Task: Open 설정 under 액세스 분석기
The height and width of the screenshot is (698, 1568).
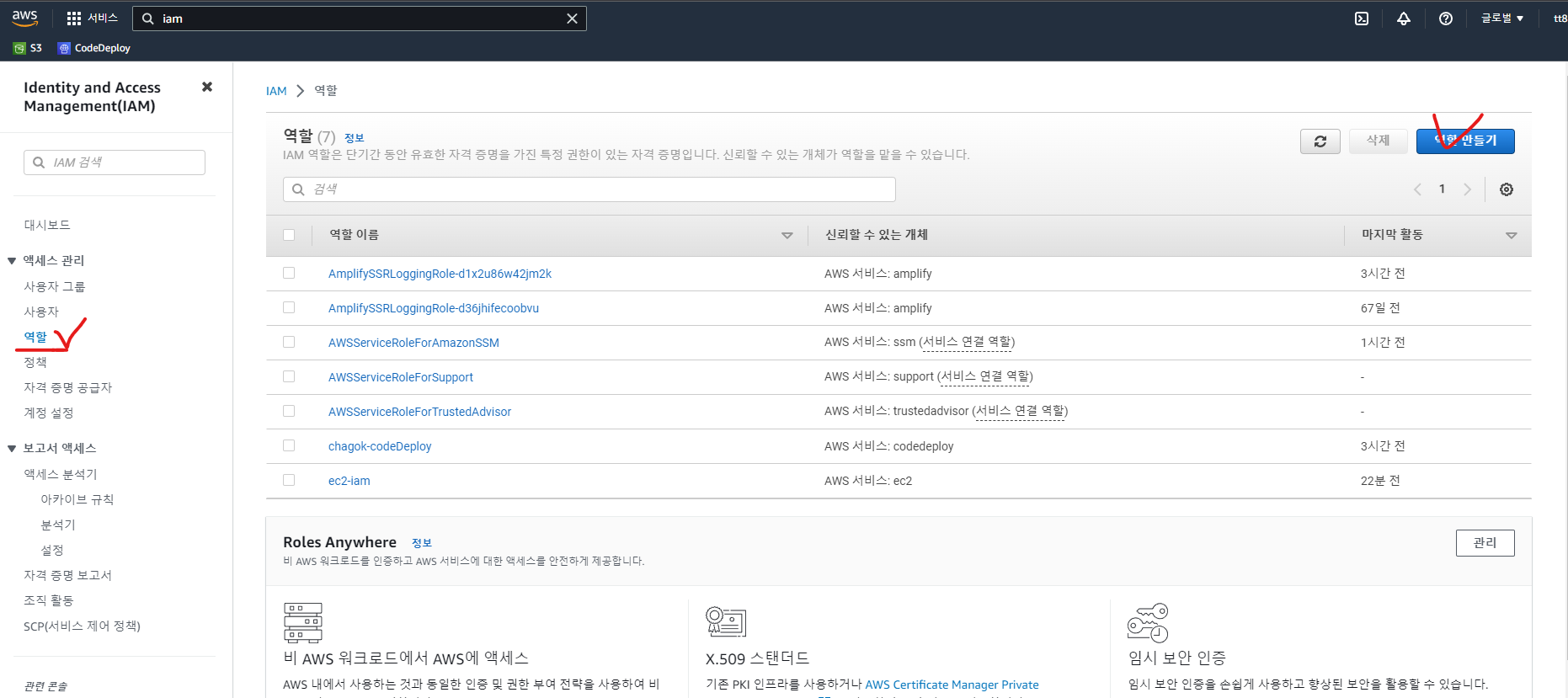Action: tap(52, 550)
